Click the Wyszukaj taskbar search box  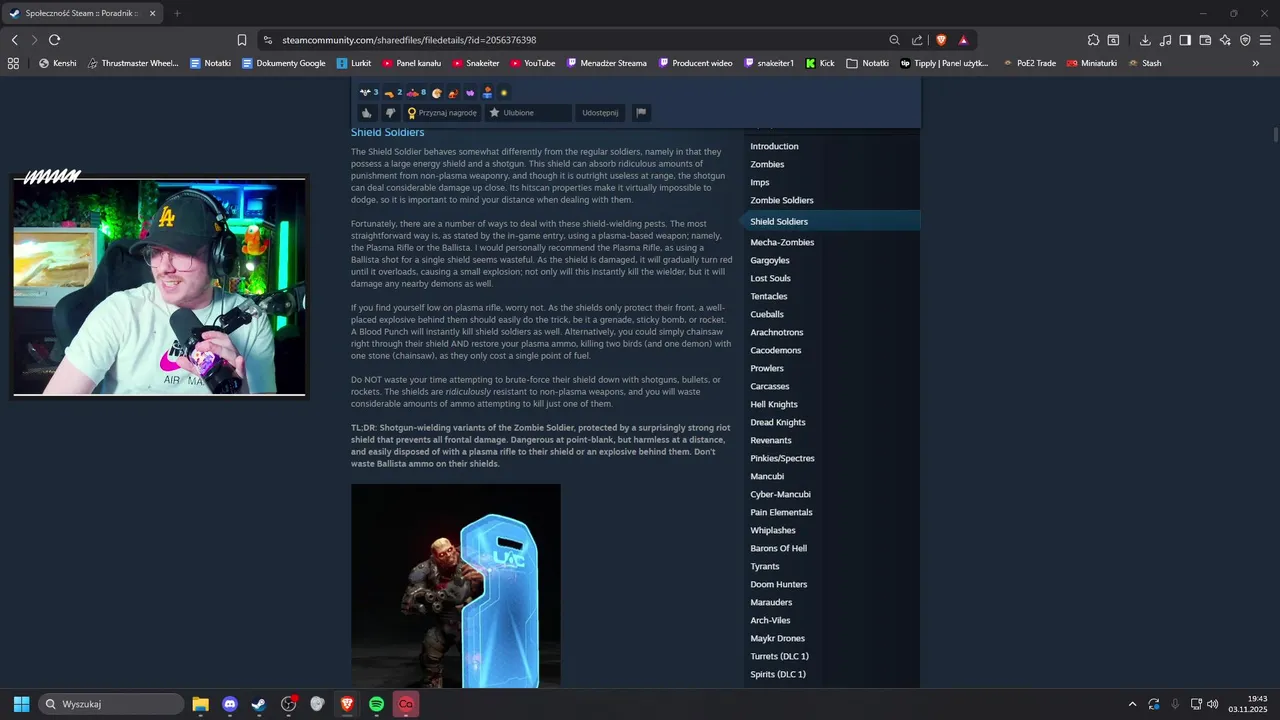point(111,704)
